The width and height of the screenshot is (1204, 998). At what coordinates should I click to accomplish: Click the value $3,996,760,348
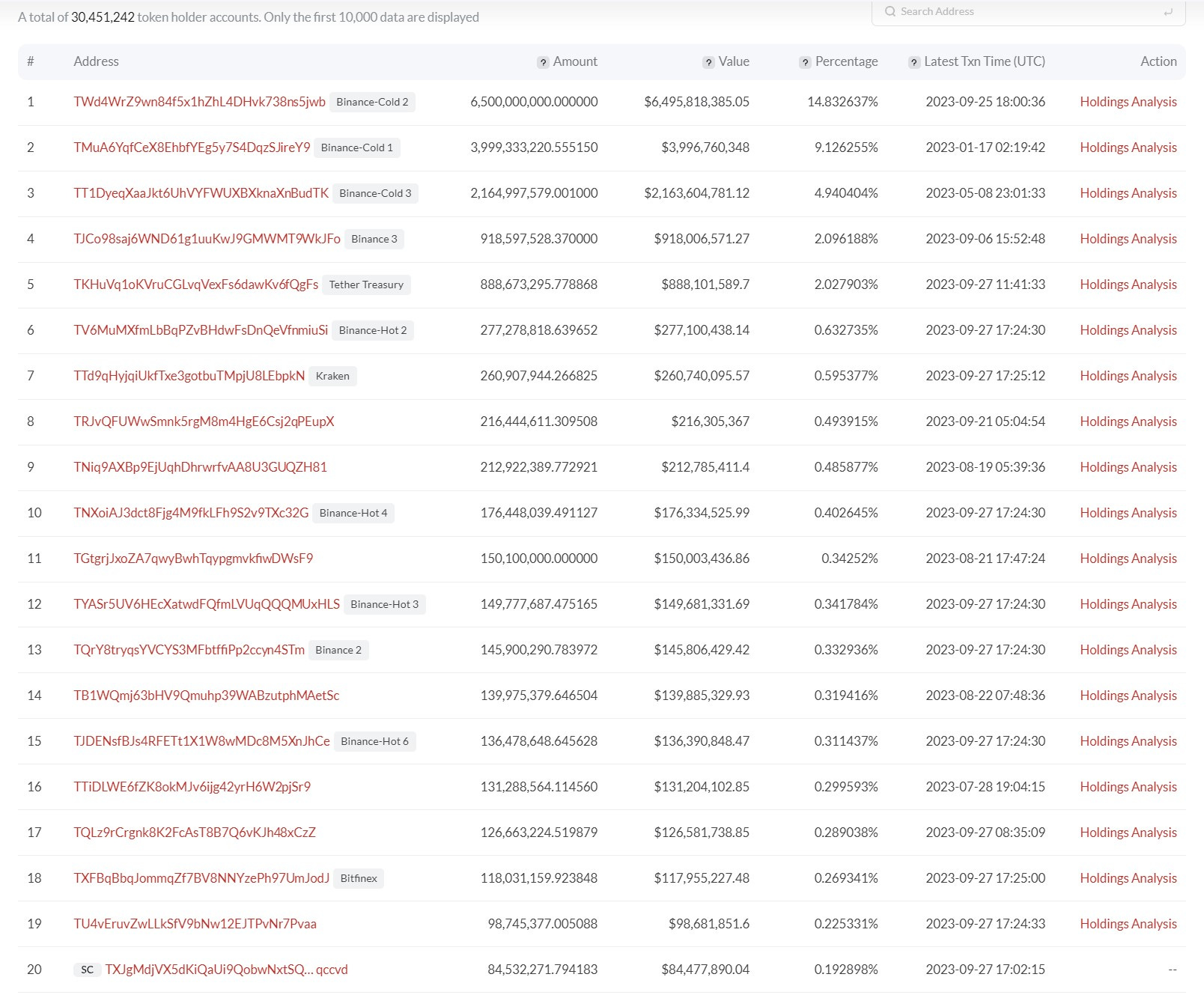(x=705, y=147)
